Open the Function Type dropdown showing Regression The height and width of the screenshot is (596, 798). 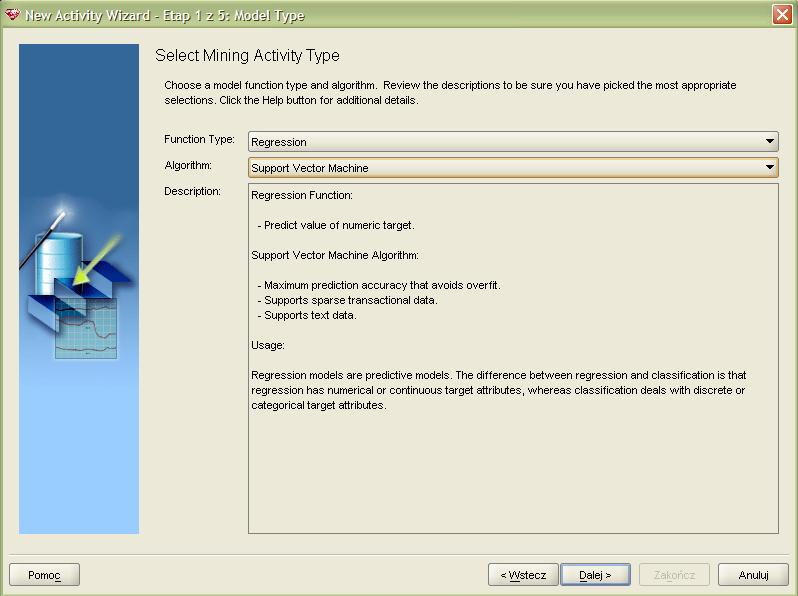pyautogui.click(x=513, y=141)
